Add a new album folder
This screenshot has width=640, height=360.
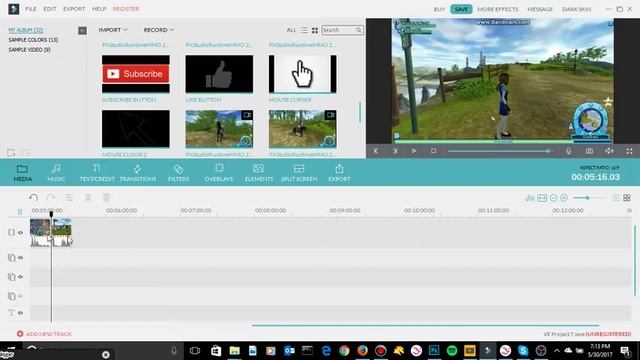[11, 153]
